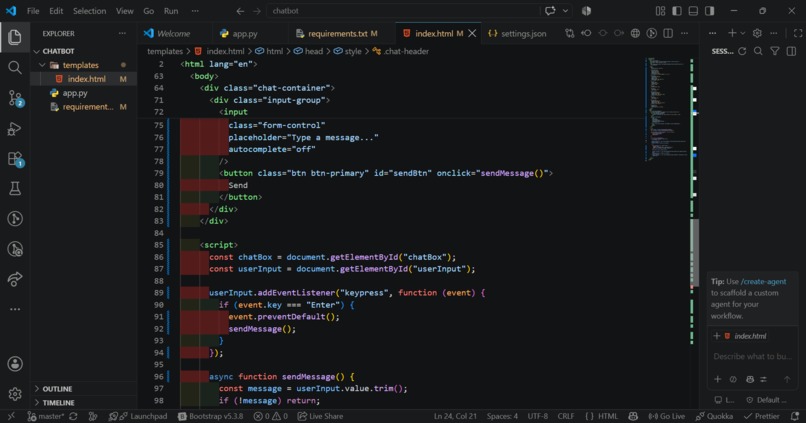Collapse the templates folder
Image resolution: width=806 pixels, height=423 pixels.
(x=80, y=65)
